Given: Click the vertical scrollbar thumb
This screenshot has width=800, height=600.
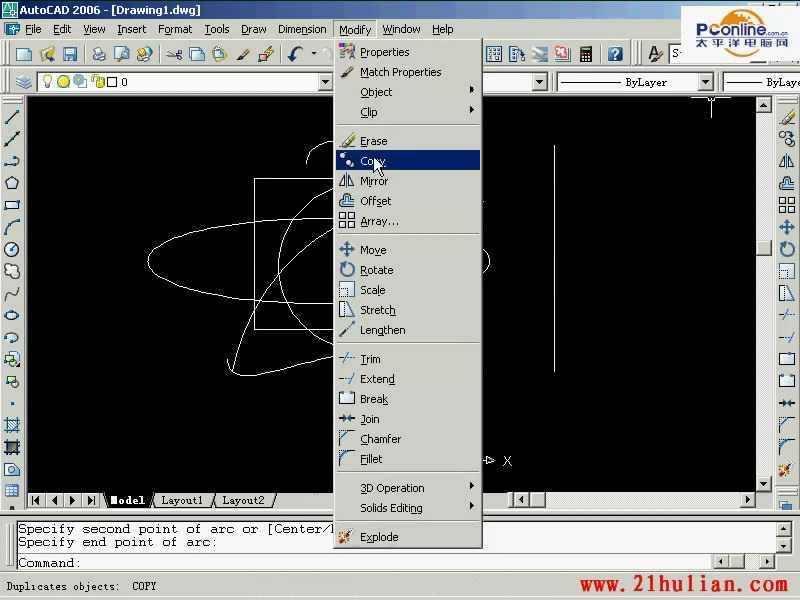Looking at the screenshot, I should (763, 248).
